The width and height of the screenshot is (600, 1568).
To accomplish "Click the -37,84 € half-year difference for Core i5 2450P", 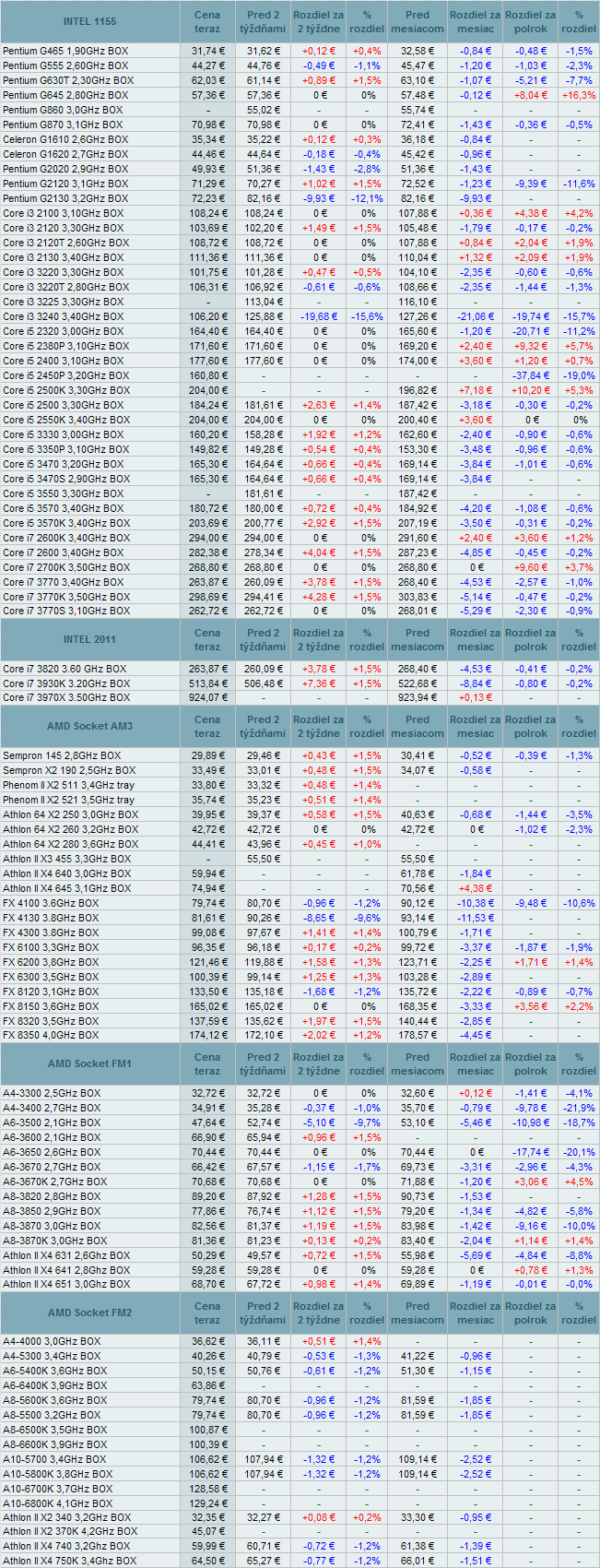I will 531,375.
